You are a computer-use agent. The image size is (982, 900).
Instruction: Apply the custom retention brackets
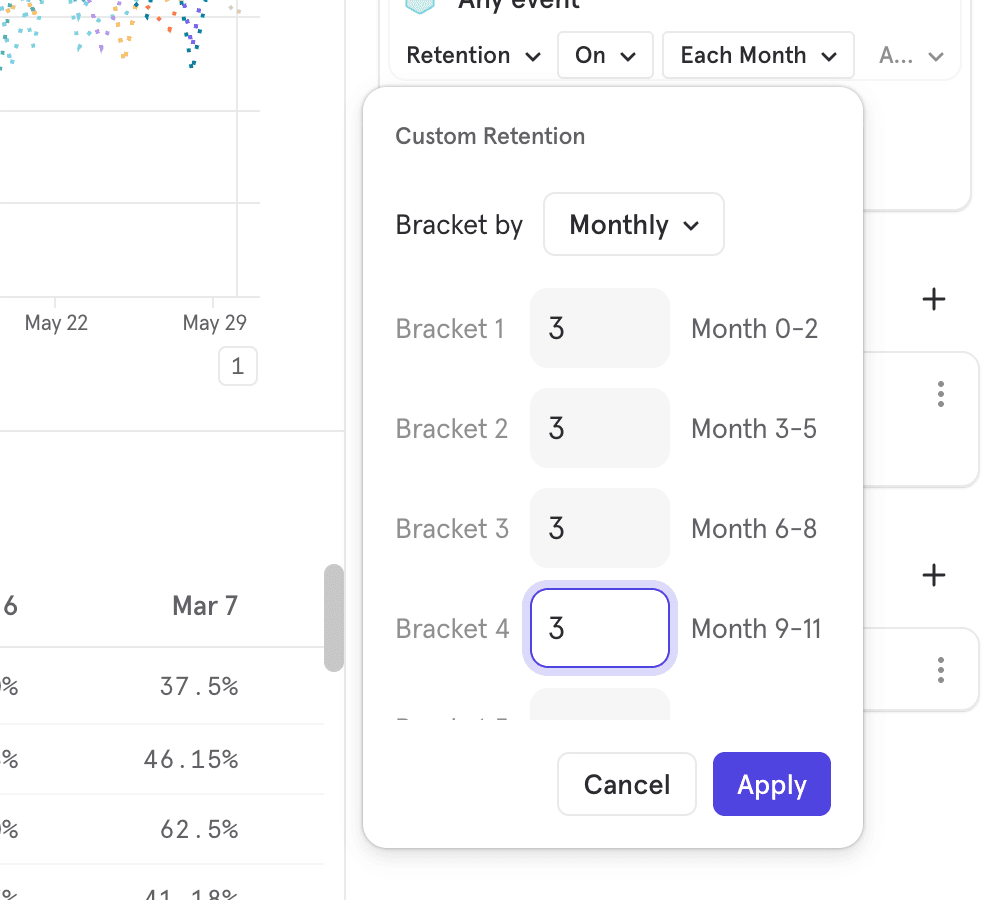click(771, 785)
